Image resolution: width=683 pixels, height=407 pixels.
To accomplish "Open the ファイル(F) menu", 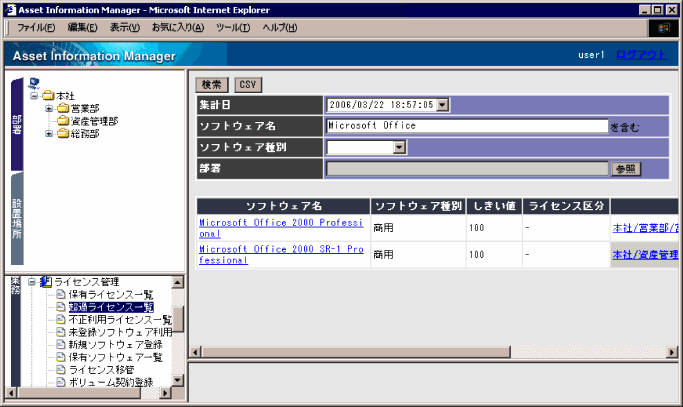I will point(36,27).
